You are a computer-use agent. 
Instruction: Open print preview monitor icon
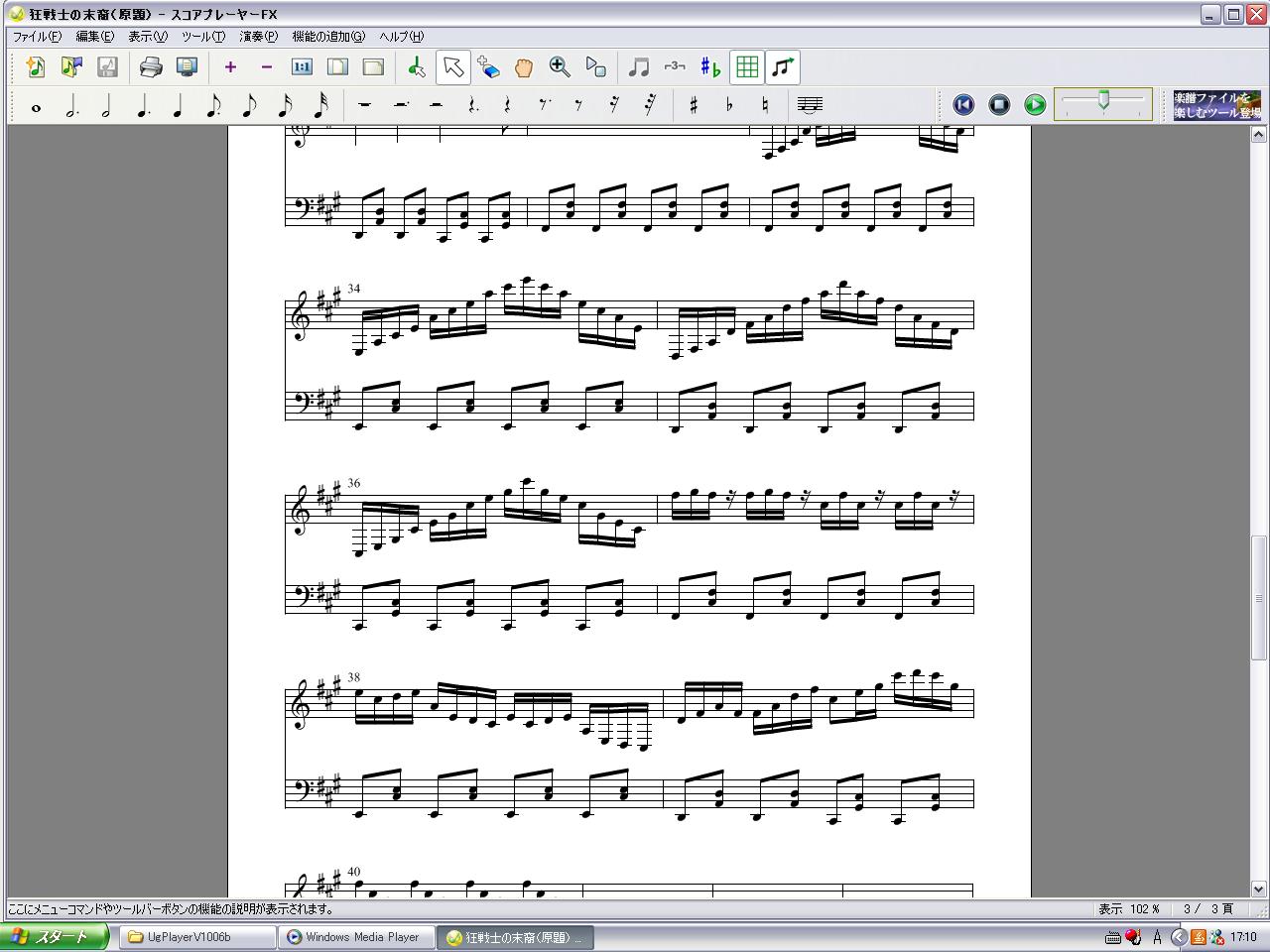(187, 67)
